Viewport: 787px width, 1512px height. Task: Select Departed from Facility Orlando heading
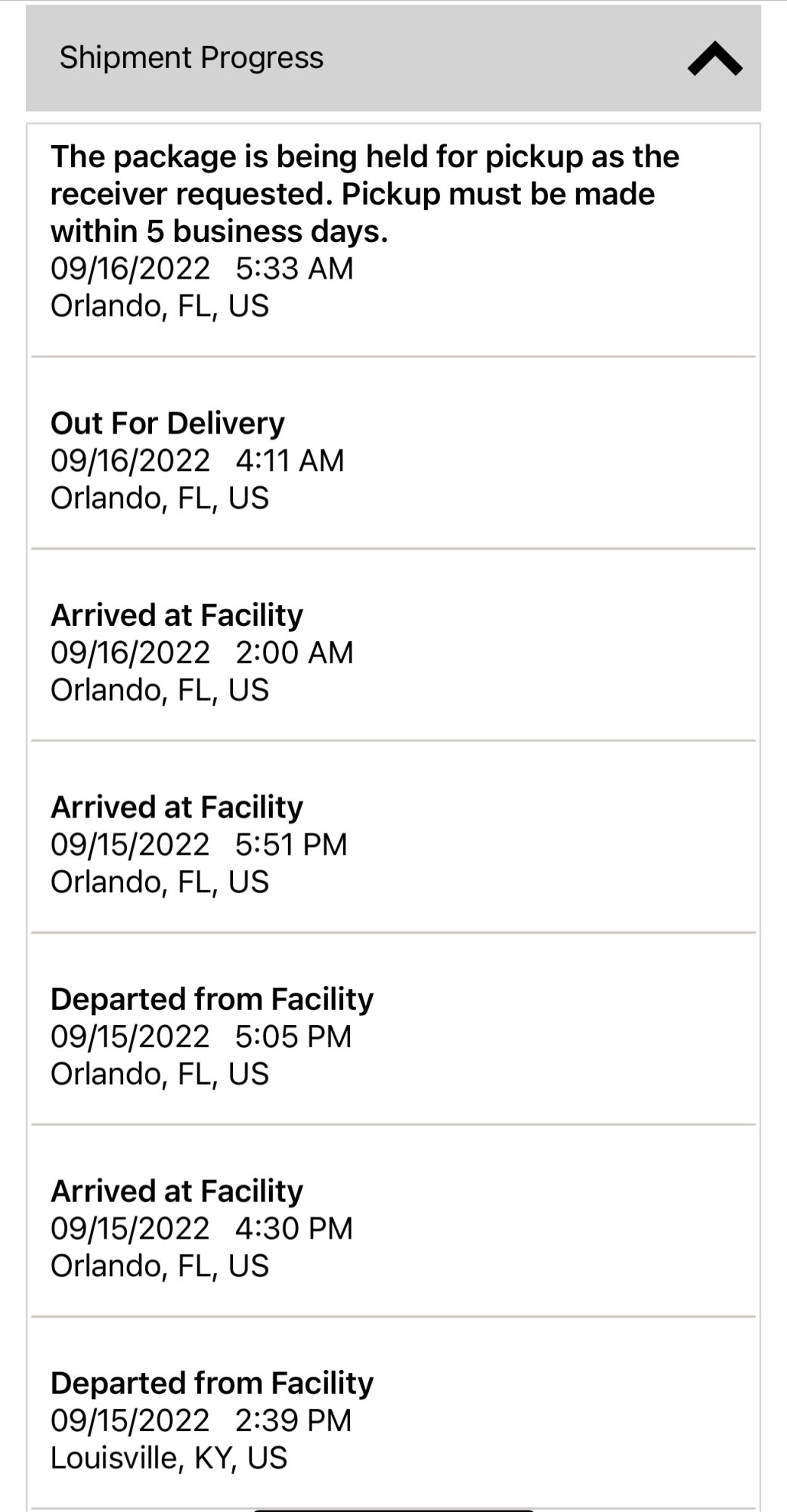point(212,999)
